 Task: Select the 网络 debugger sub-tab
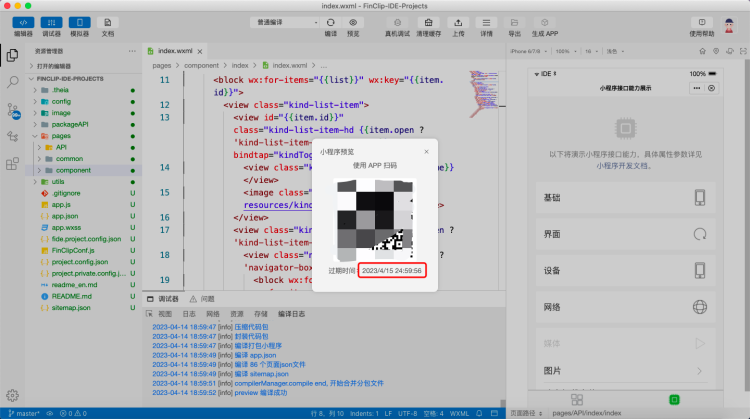(213, 314)
